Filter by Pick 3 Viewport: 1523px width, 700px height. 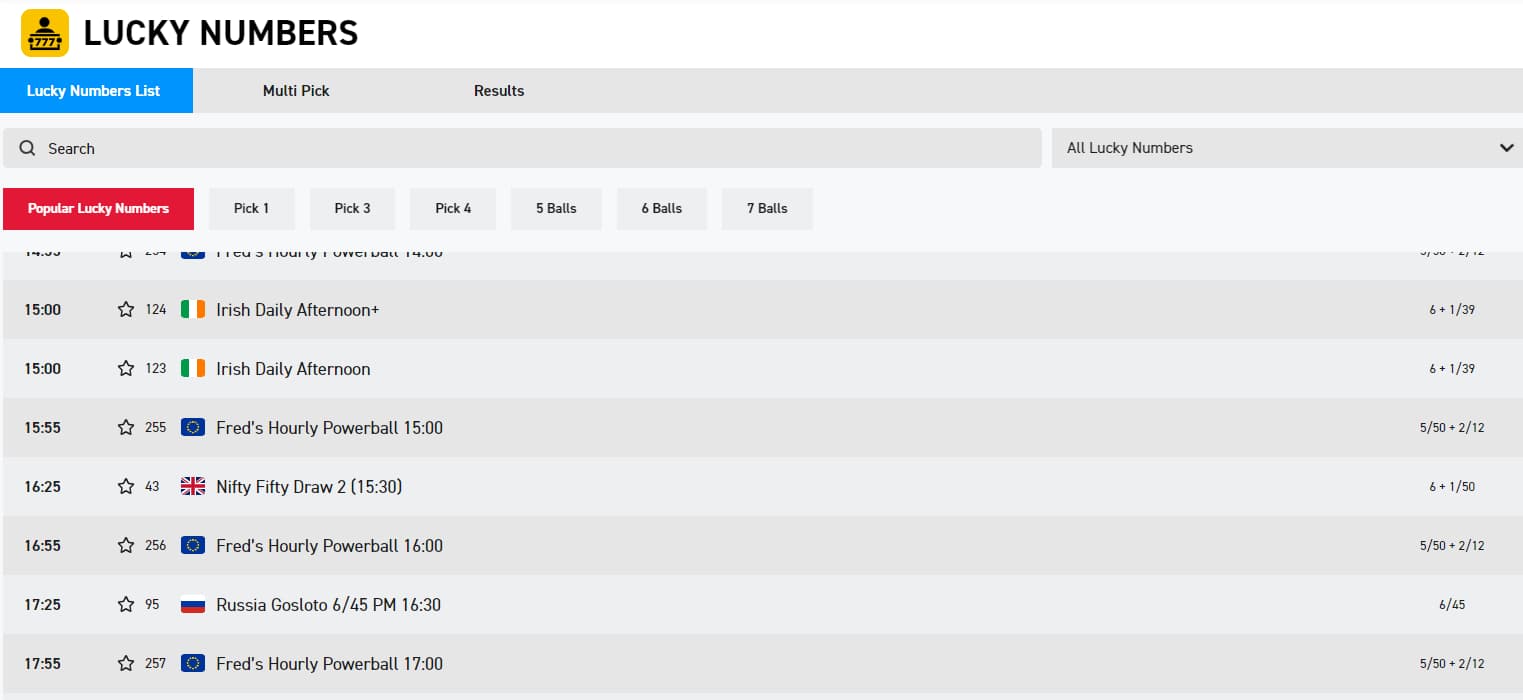pyautogui.click(x=352, y=209)
